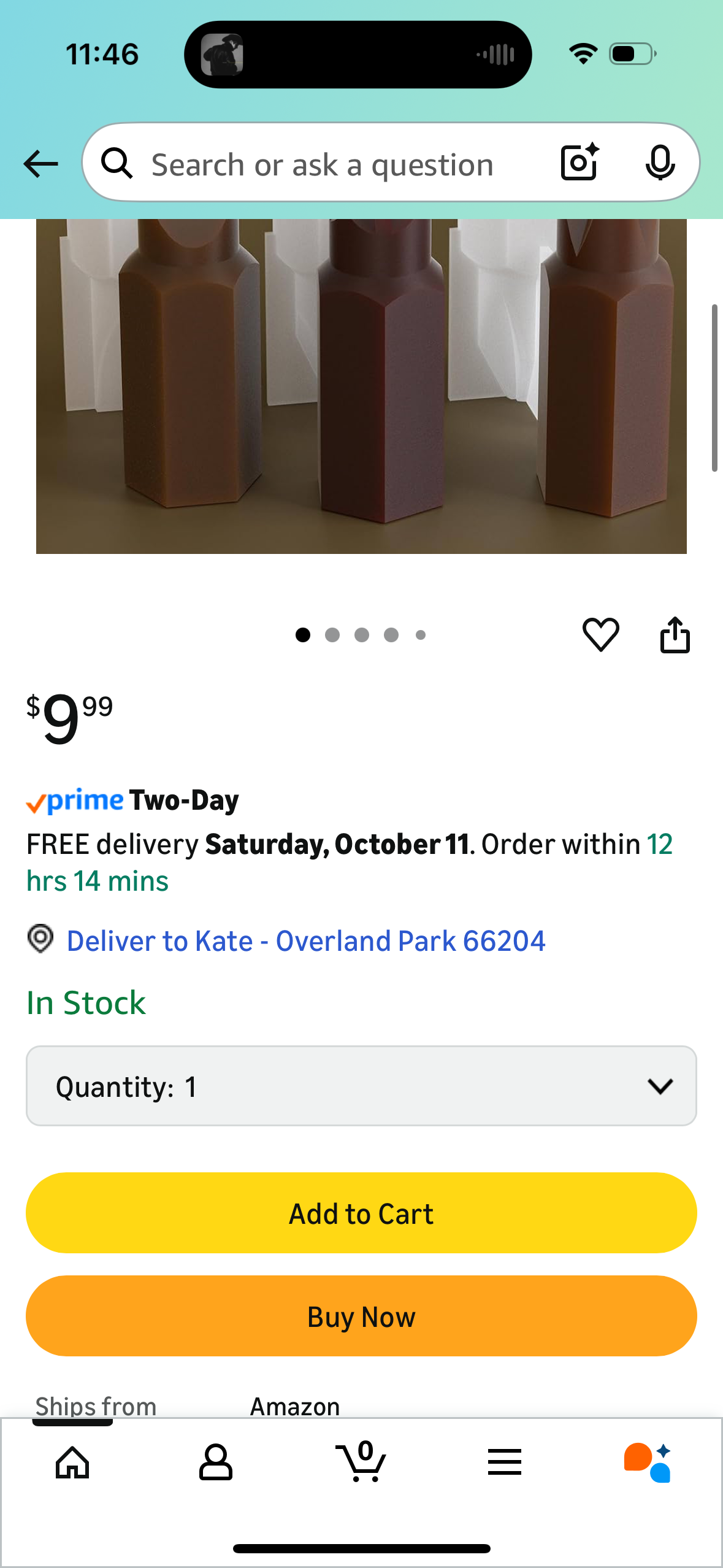Open the Rufus AI assistant icon
Image resolution: width=723 pixels, height=1568 pixels.
click(648, 1462)
